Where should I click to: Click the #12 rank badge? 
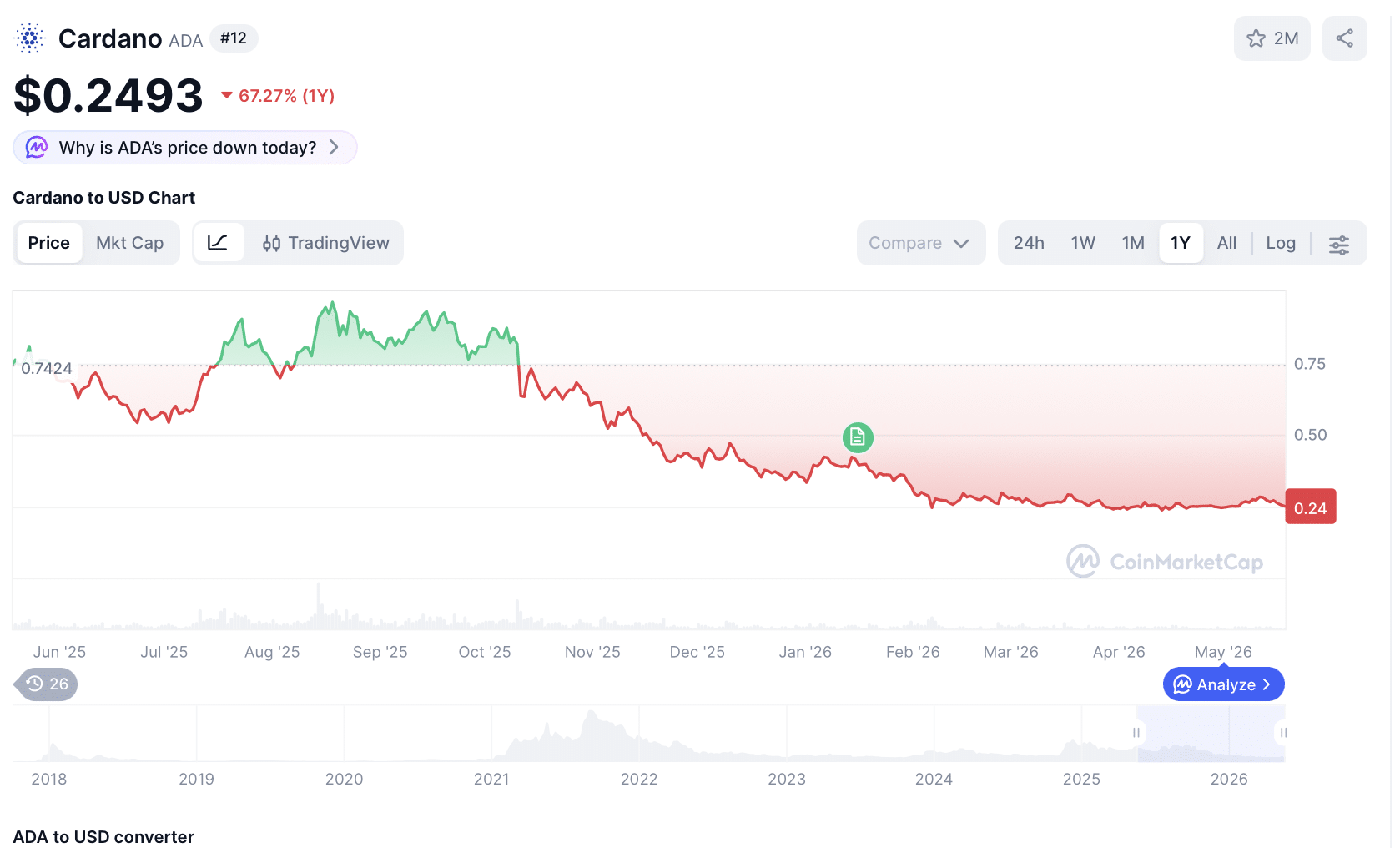(234, 38)
